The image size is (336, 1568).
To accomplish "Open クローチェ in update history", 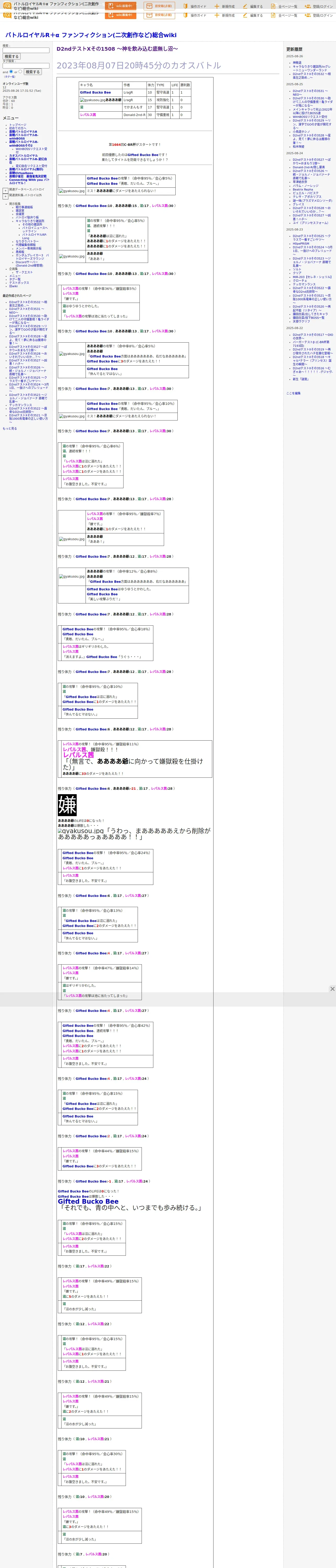I will (x=300, y=281).
